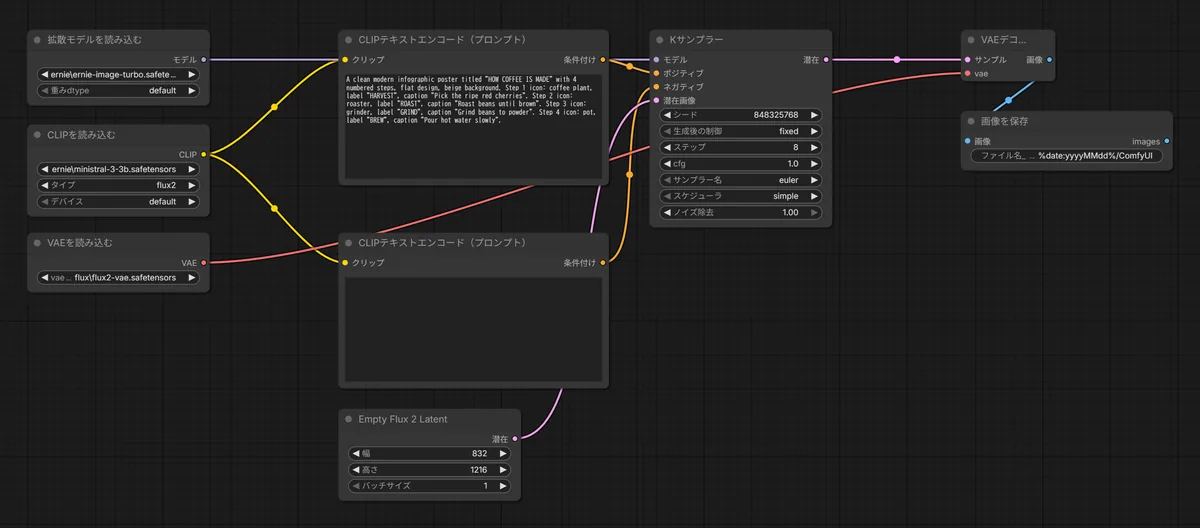Click the 画像 input port on 画像を保存
The width and height of the screenshot is (1200, 528).
click(x=968, y=141)
